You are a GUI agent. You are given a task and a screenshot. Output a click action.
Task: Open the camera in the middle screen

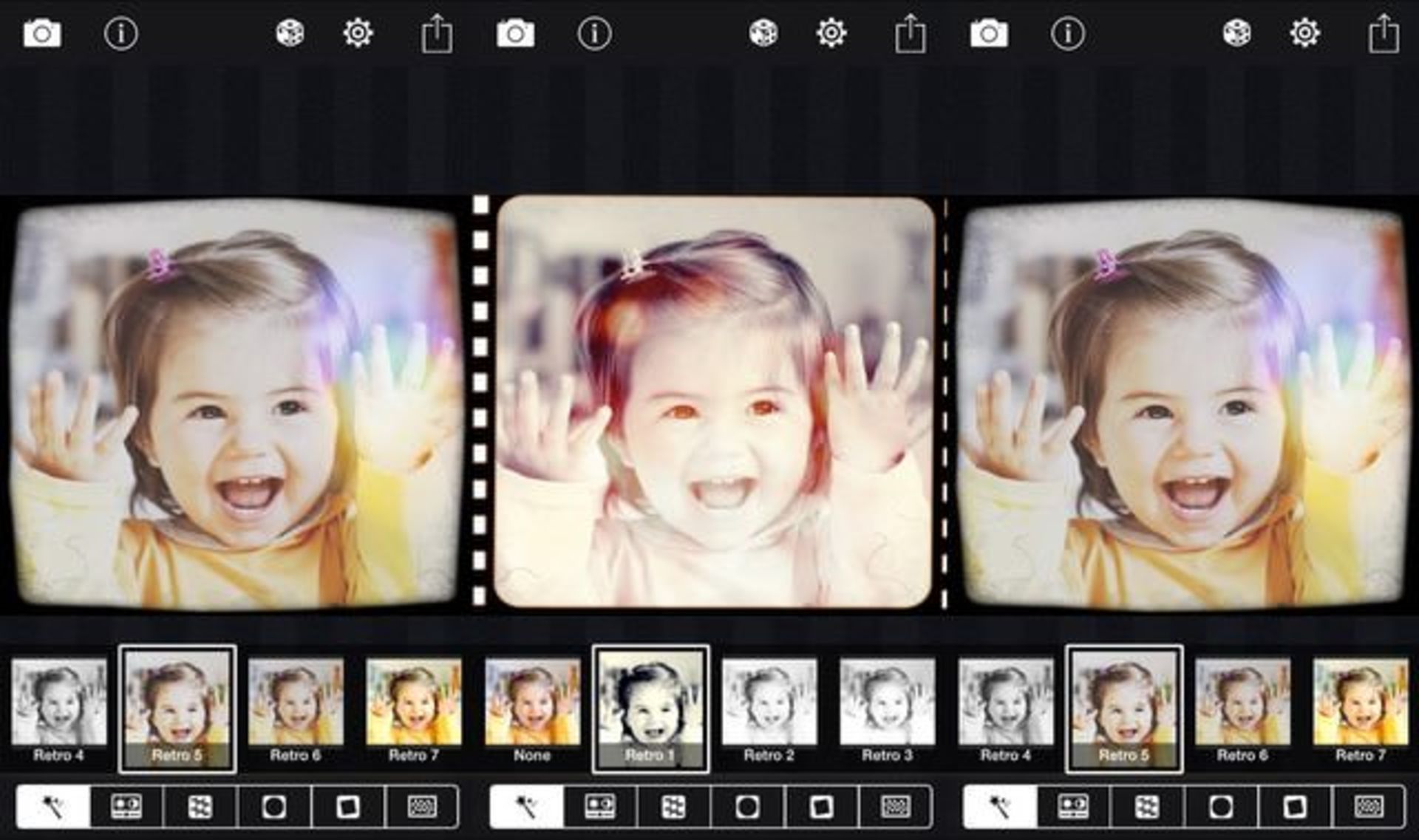(516, 34)
